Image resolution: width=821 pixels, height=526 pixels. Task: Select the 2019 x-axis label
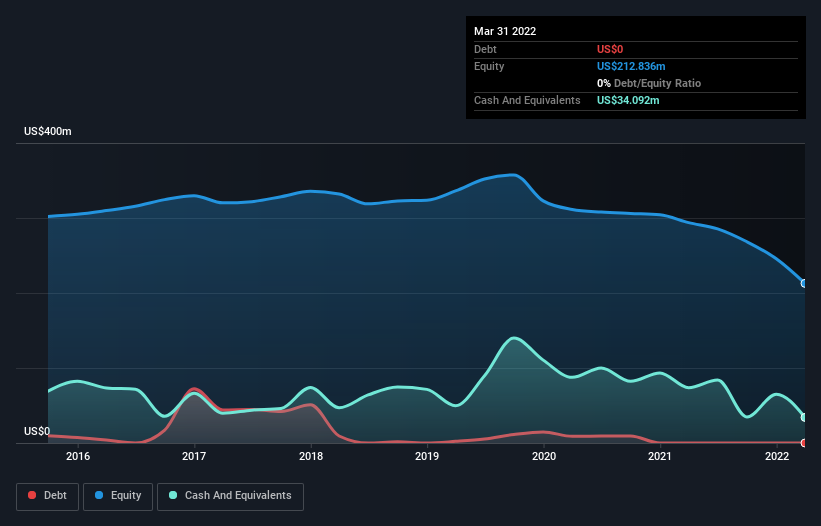pyautogui.click(x=427, y=456)
